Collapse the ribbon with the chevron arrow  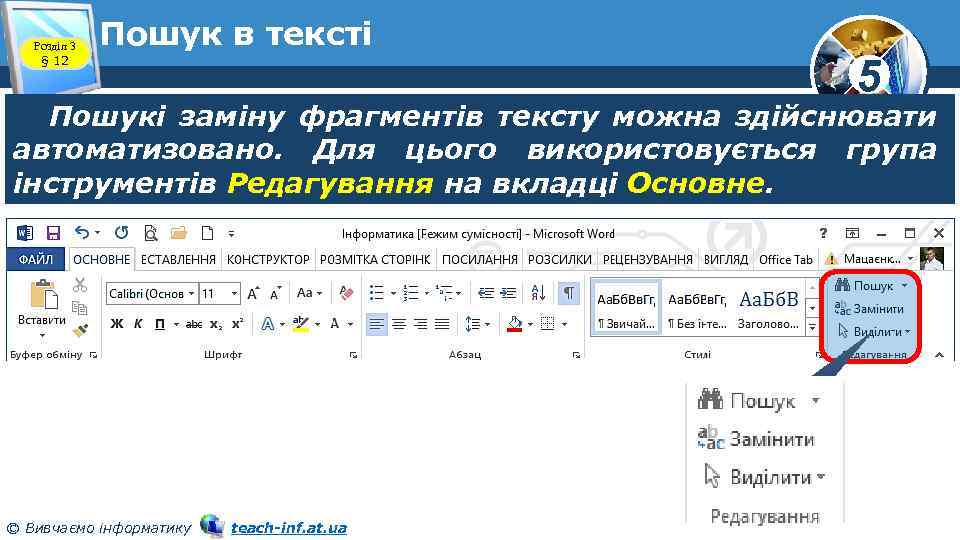(940, 354)
